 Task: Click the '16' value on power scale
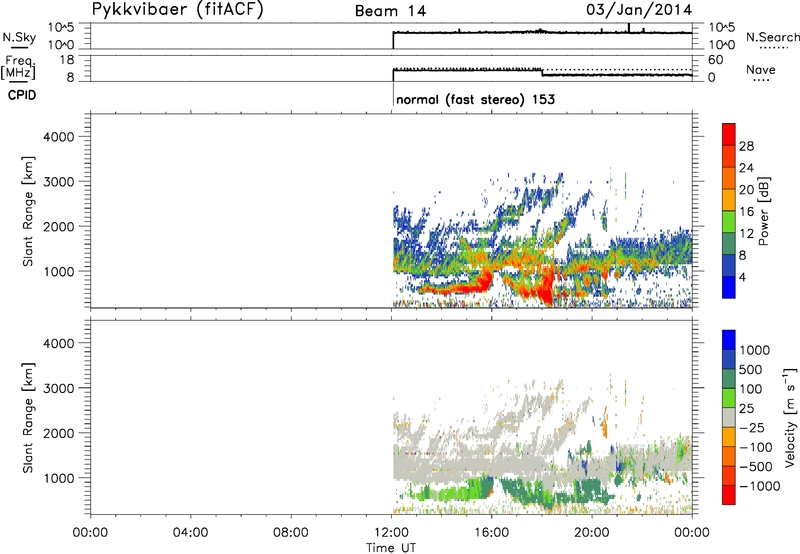[x=746, y=211]
